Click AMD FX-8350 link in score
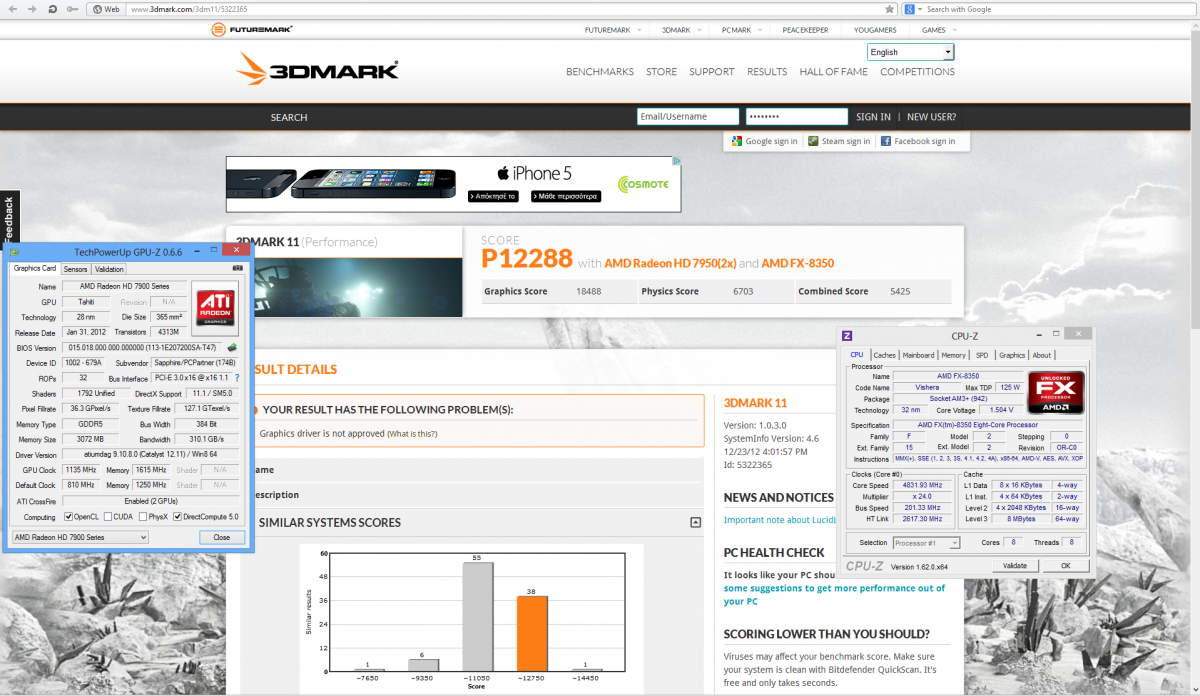This screenshot has height=696, width=1200. click(x=797, y=264)
